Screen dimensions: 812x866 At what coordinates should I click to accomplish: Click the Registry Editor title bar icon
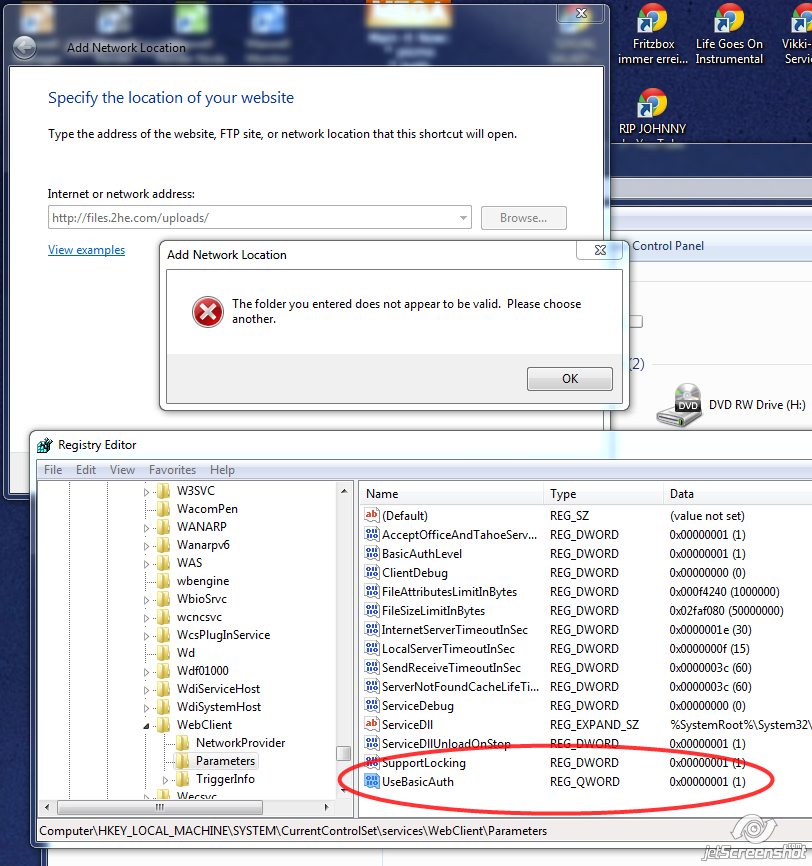(44, 445)
